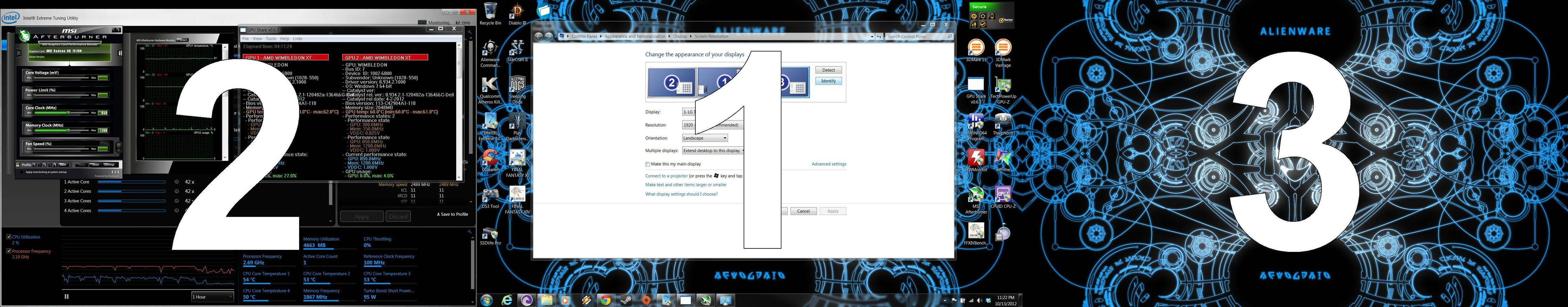The height and width of the screenshot is (307, 1568).
Task: Open the HWMonitor desktop shortcut
Action: (976, 160)
